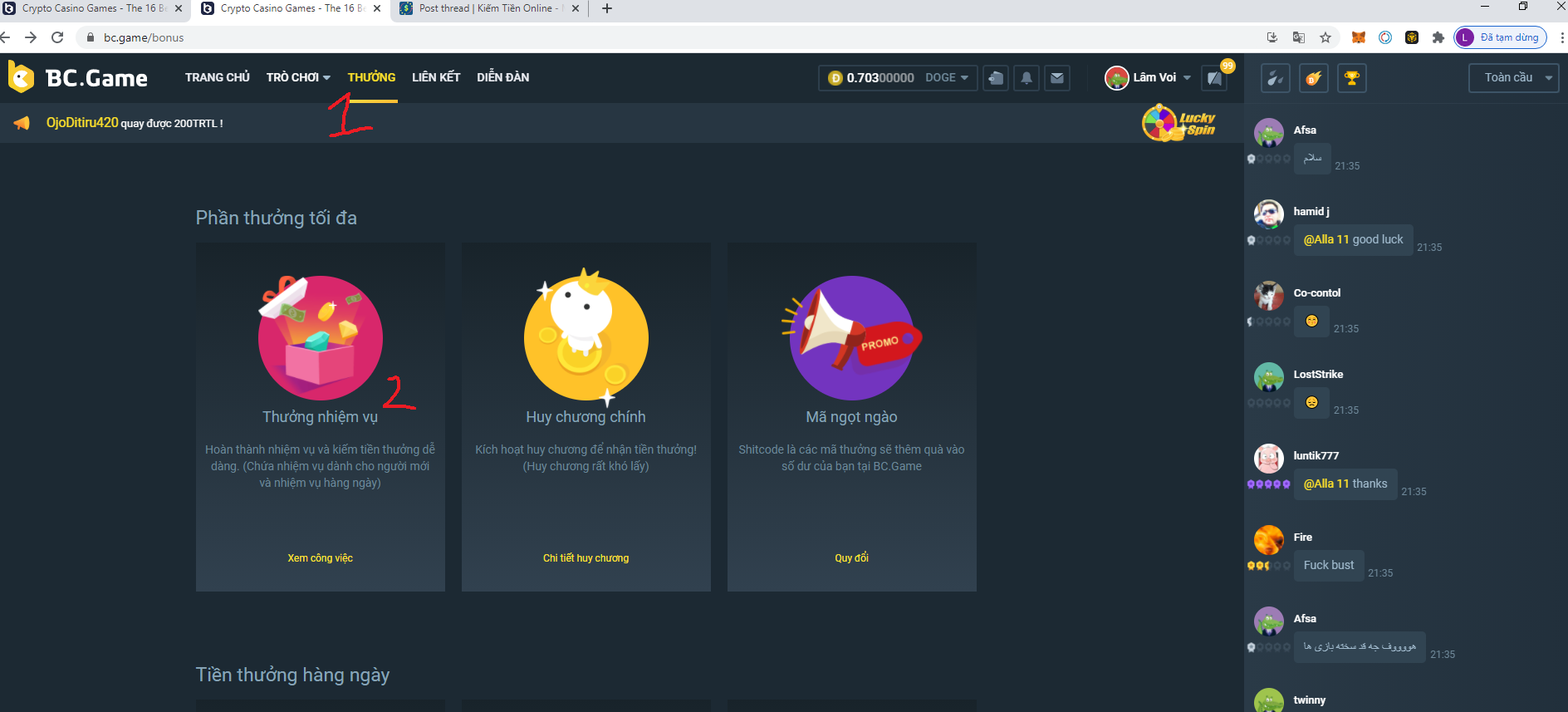
Task: Click the Đã tạm dừng Chrome profile button
Action: coord(1501,37)
